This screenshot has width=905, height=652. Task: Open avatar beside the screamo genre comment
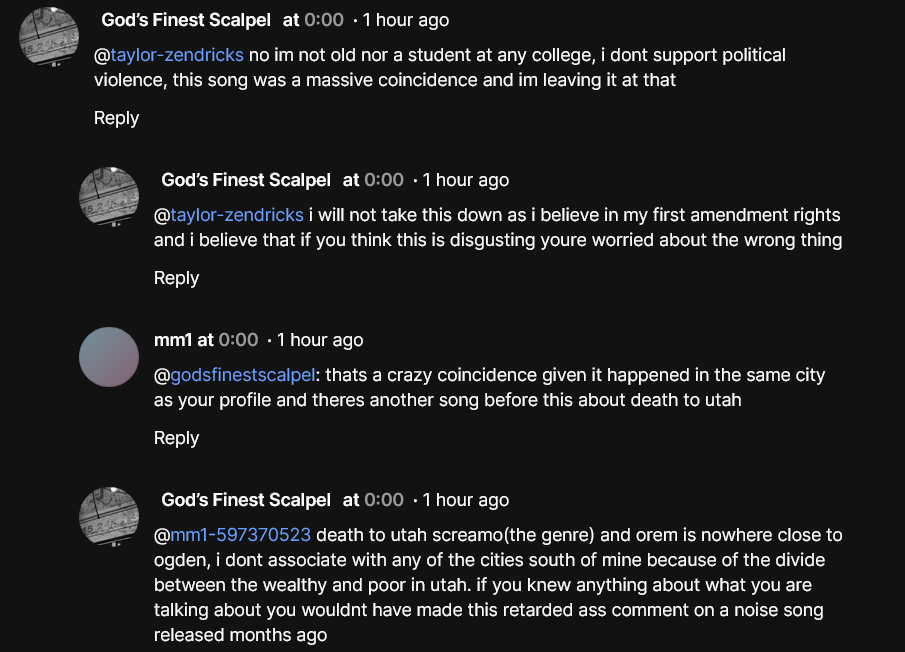[109, 516]
